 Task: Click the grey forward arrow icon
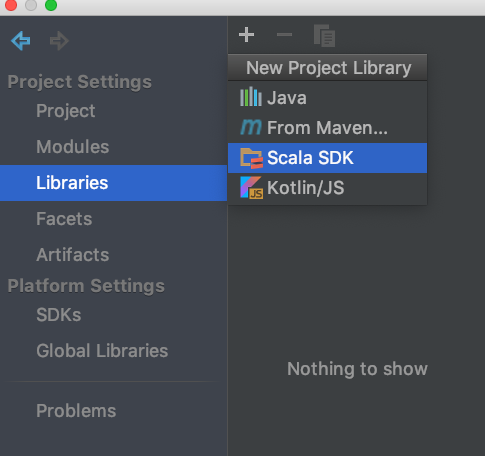click(x=59, y=41)
